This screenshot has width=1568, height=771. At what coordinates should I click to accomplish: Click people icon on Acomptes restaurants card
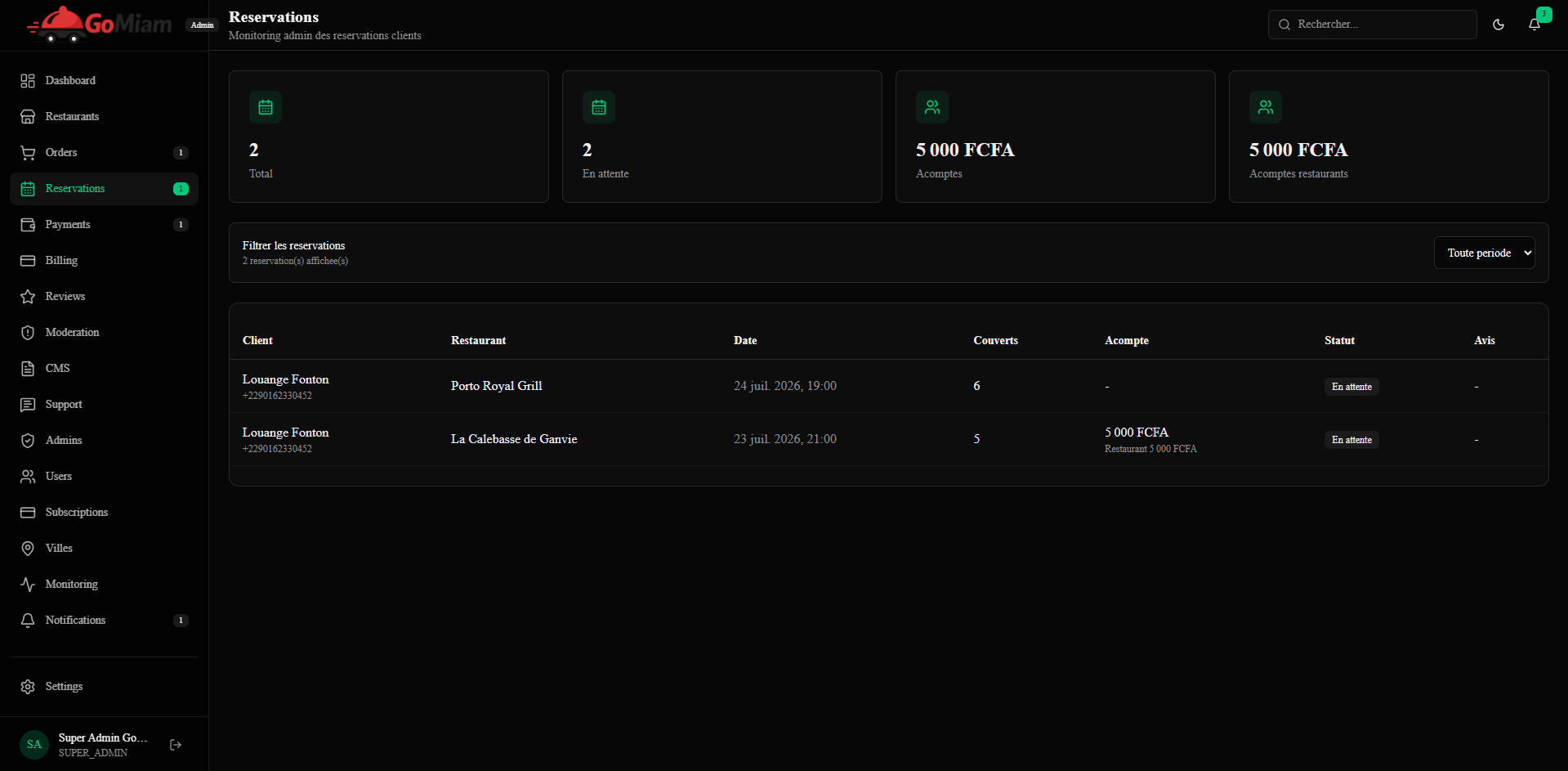click(1266, 107)
